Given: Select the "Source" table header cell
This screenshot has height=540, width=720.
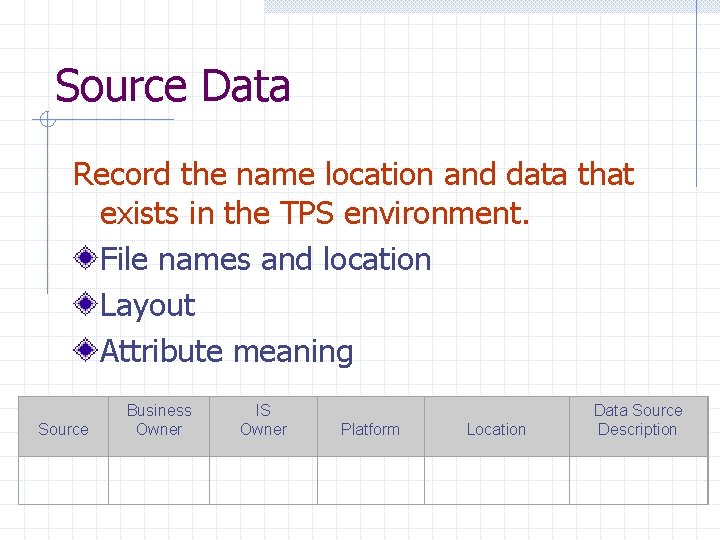Looking at the screenshot, I should pos(63,427).
